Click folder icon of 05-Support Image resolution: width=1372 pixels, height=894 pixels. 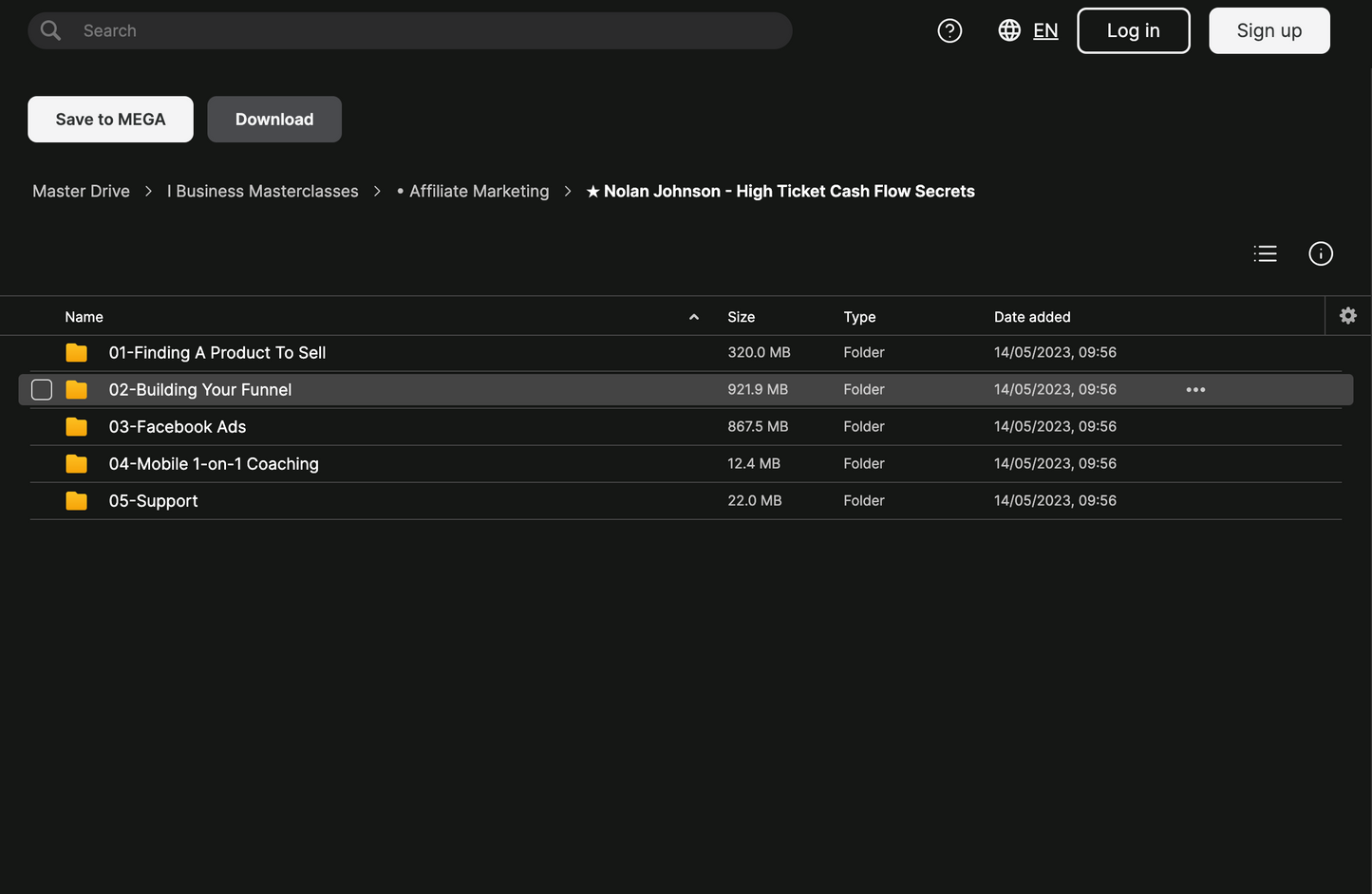[x=77, y=501]
